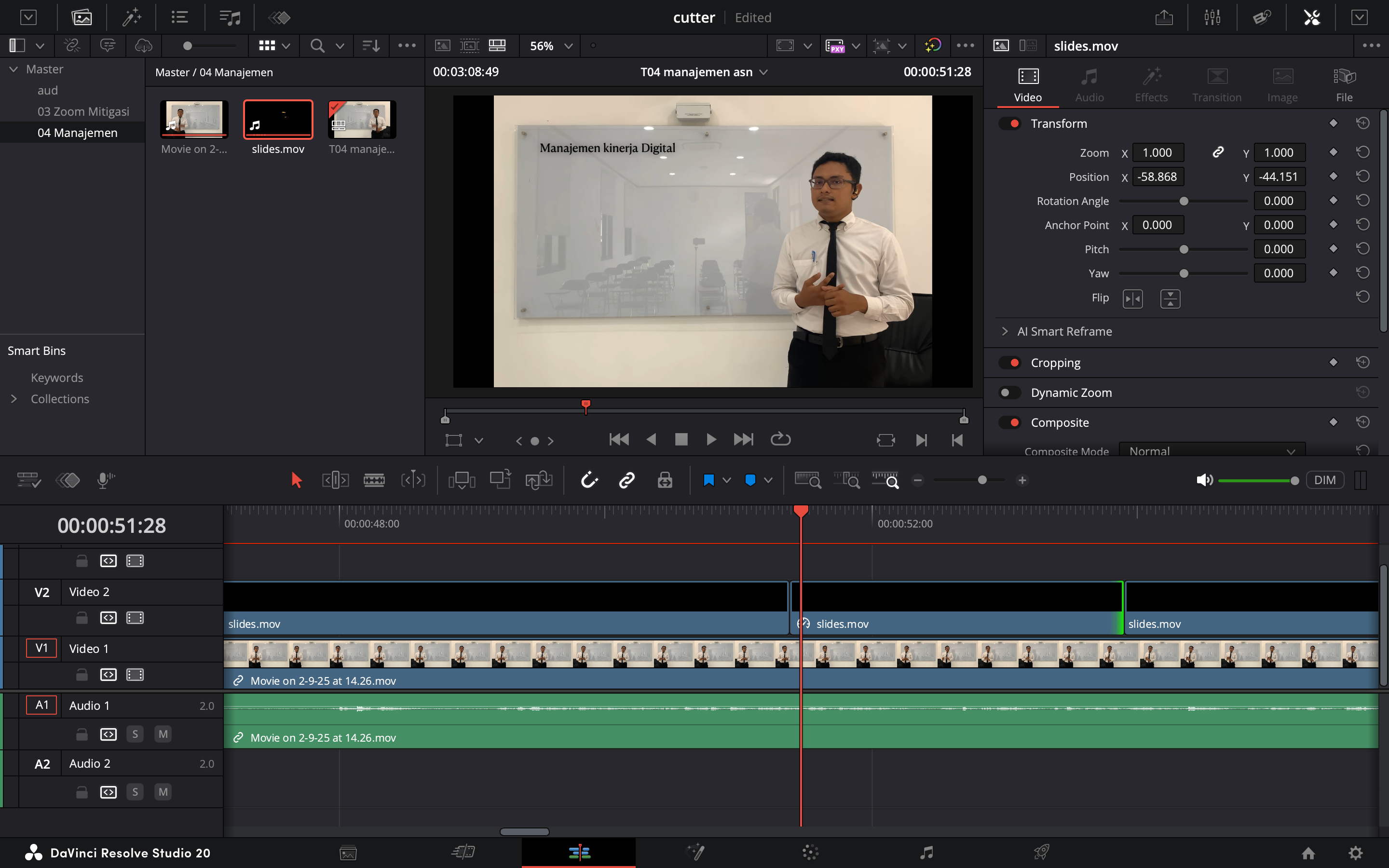
Task: Toggle the linked selection chain icon
Action: click(627, 480)
